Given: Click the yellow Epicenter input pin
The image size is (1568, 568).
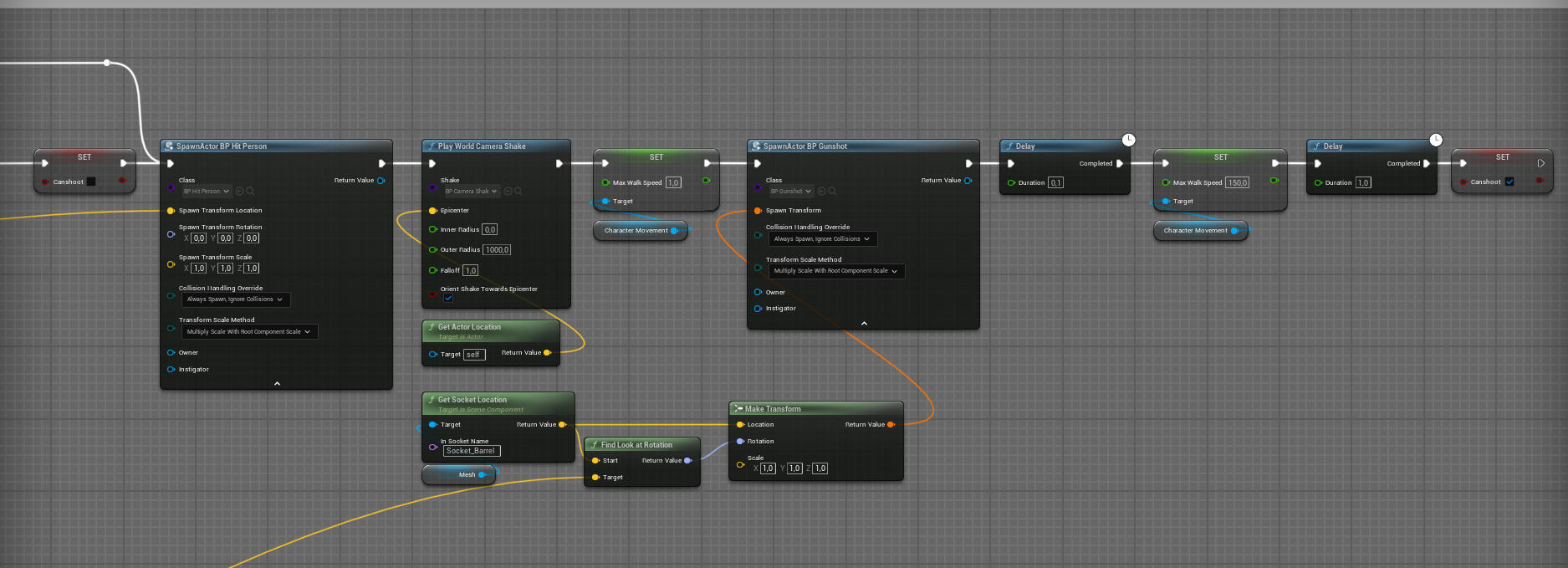Looking at the screenshot, I should [432, 211].
